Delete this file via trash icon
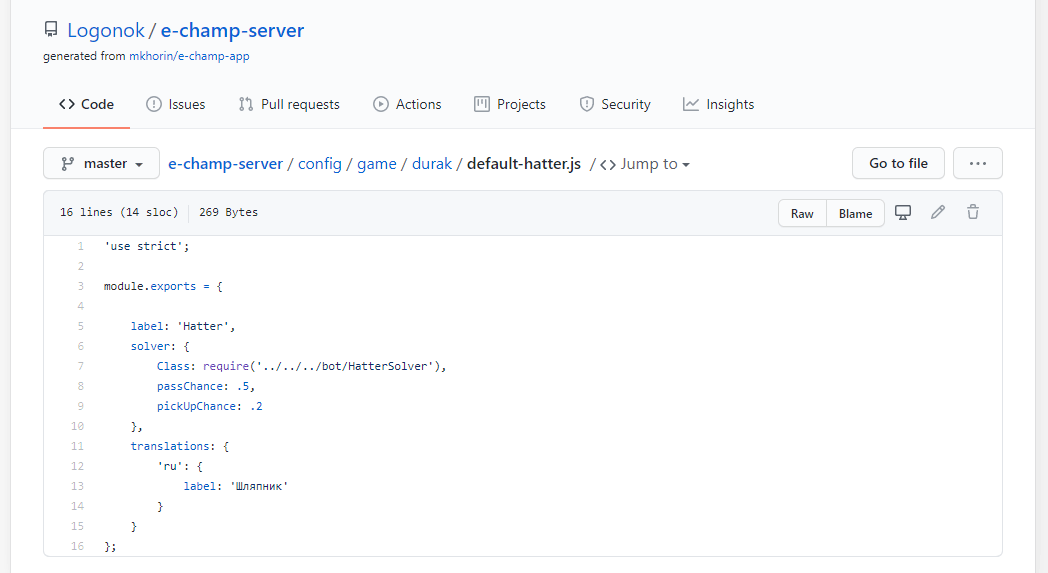1048x573 pixels. click(x=973, y=213)
